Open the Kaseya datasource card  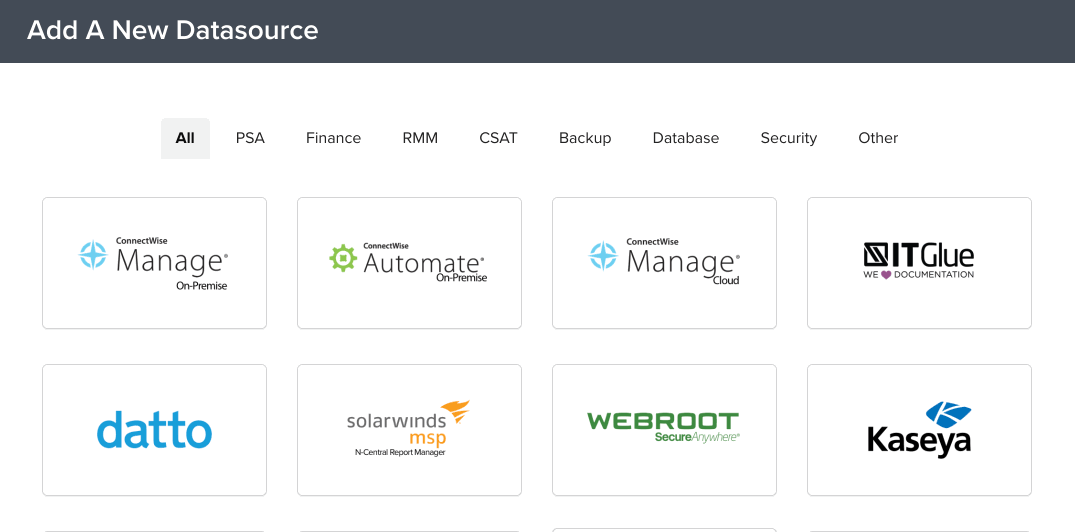click(919, 430)
